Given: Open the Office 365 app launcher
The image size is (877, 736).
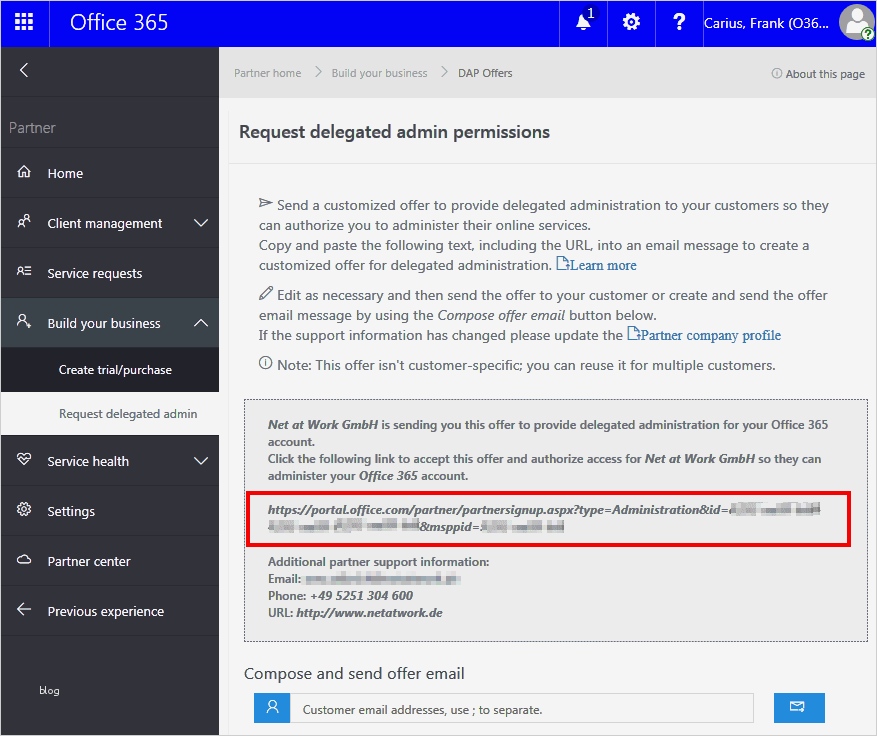Looking at the screenshot, I should click(x=24, y=23).
